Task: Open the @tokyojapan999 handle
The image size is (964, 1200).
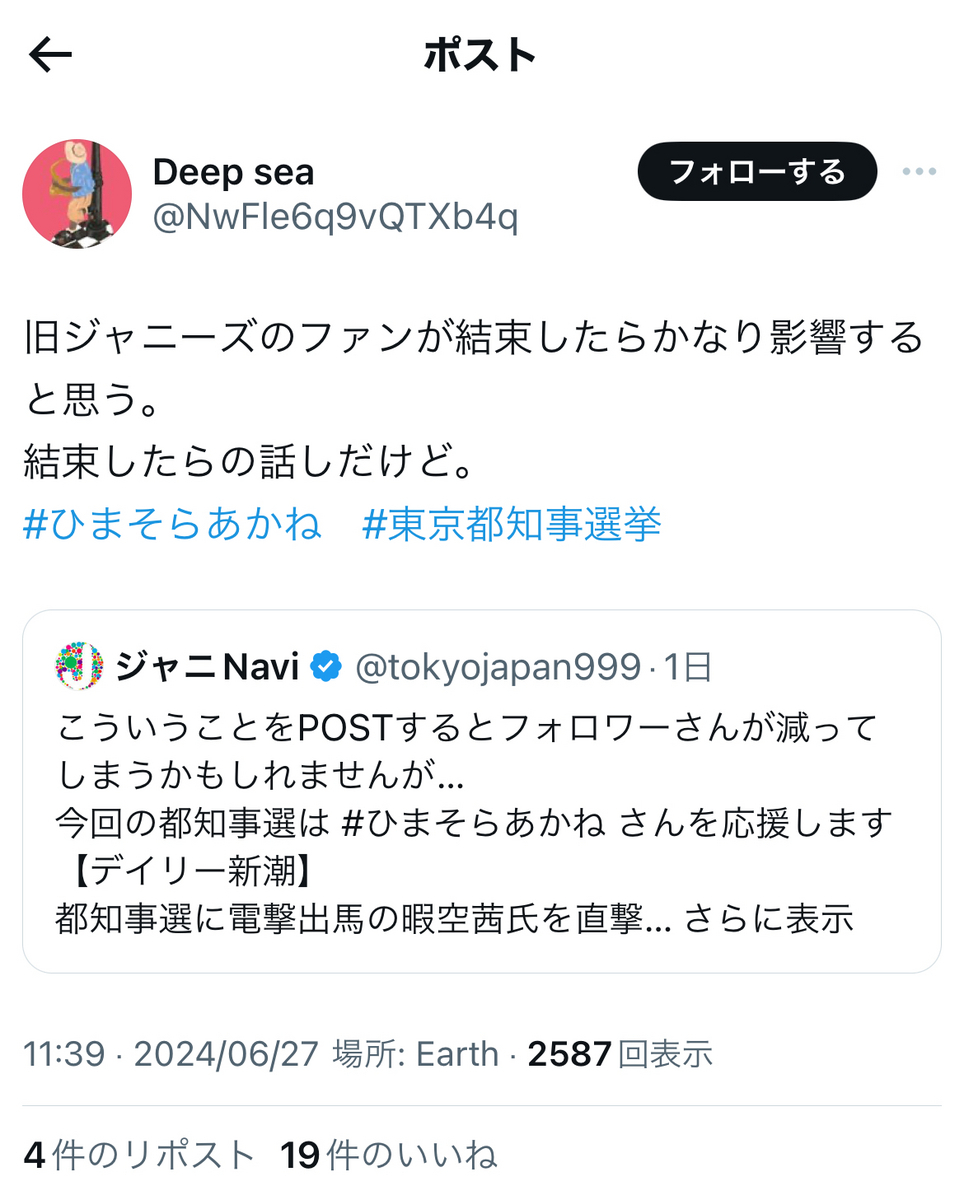Action: 497,666
